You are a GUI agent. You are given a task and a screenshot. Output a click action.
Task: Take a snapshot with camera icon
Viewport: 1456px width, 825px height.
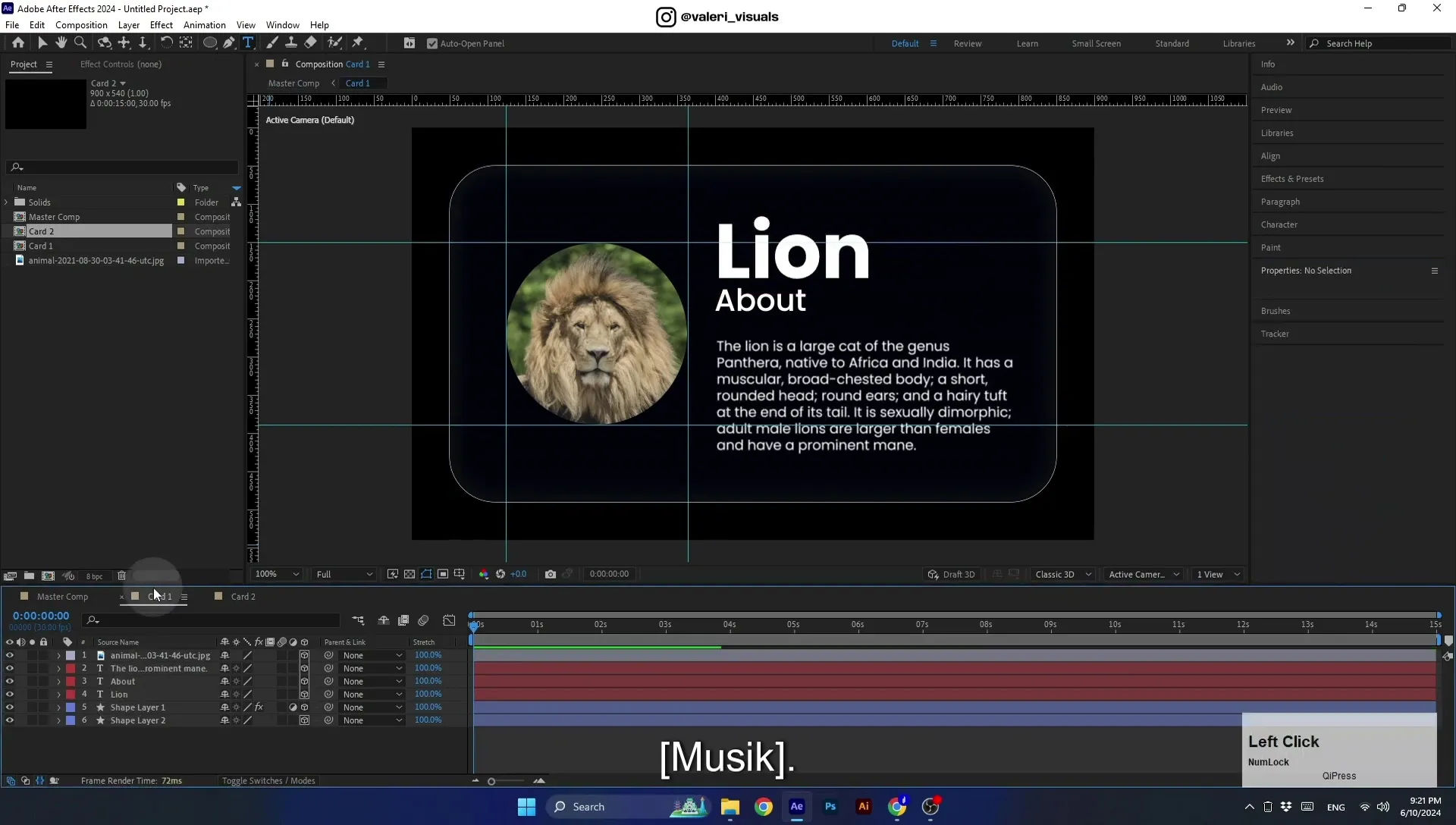(551, 574)
